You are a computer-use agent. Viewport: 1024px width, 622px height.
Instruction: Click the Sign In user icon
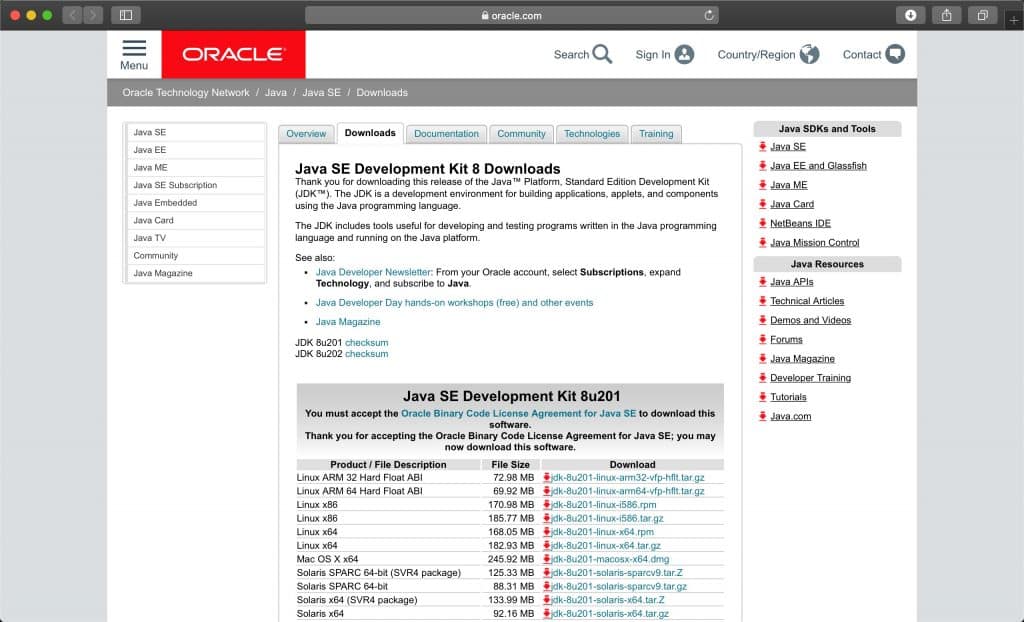click(684, 54)
